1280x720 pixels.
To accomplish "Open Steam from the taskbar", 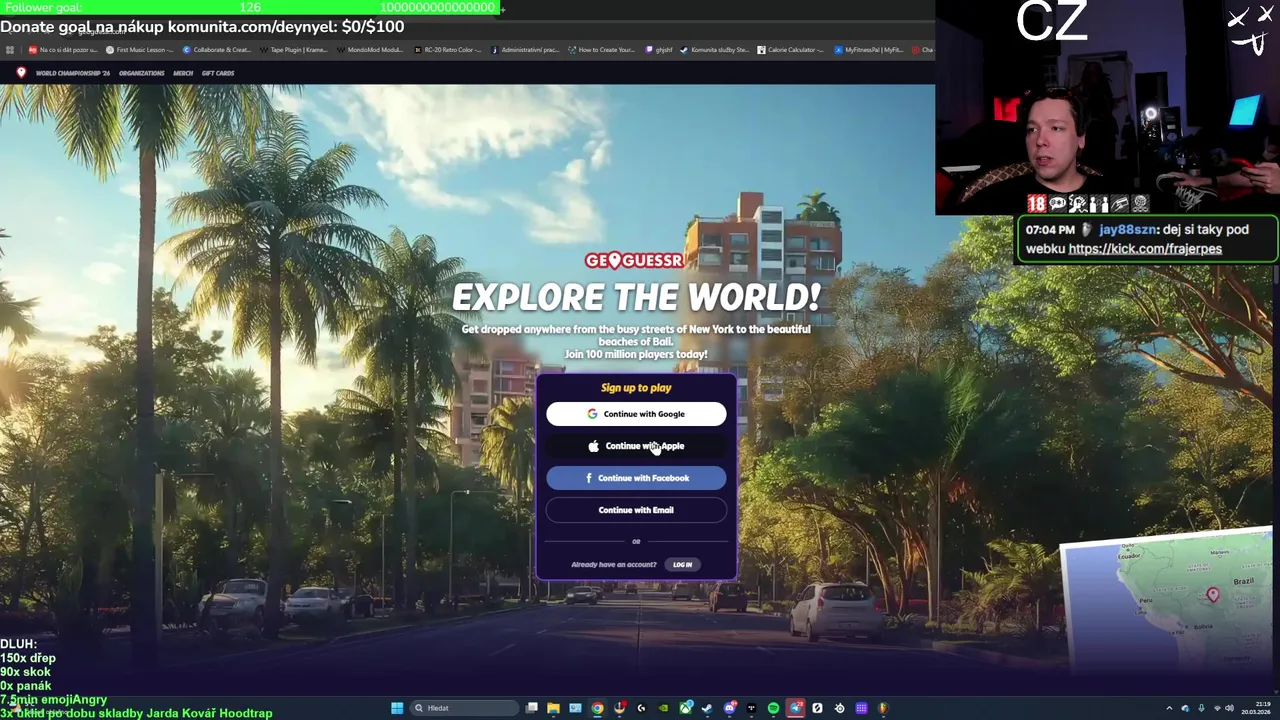I will pyautogui.click(x=707, y=708).
